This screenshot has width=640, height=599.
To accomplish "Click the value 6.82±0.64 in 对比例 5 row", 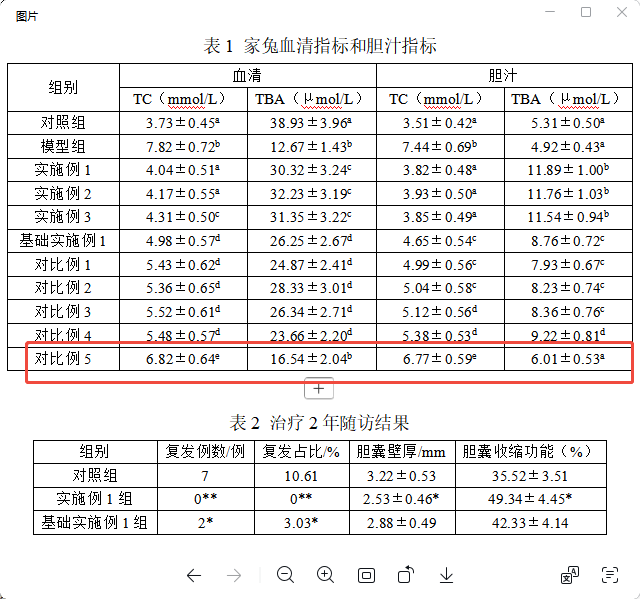I will 183,359.
